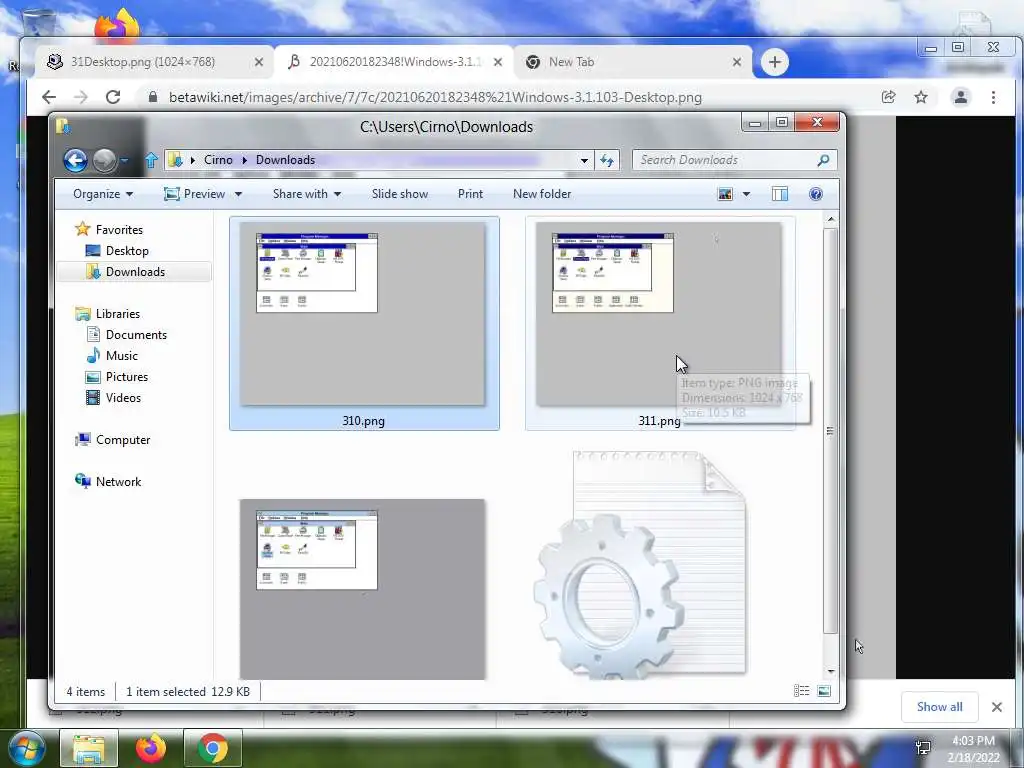
Task: Click the Chrome share page icon
Action: pyautogui.click(x=888, y=97)
